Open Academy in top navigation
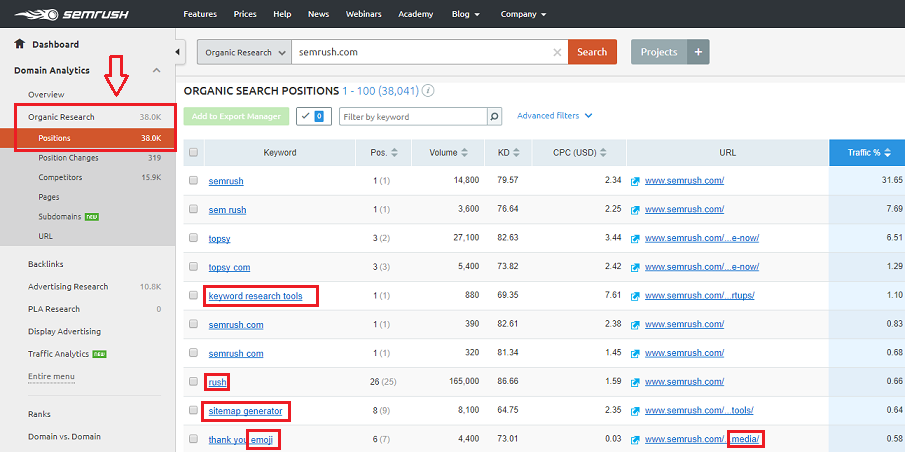Image resolution: width=905 pixels, height=452 pixels. pyautogui.click(x=416, y=14)
